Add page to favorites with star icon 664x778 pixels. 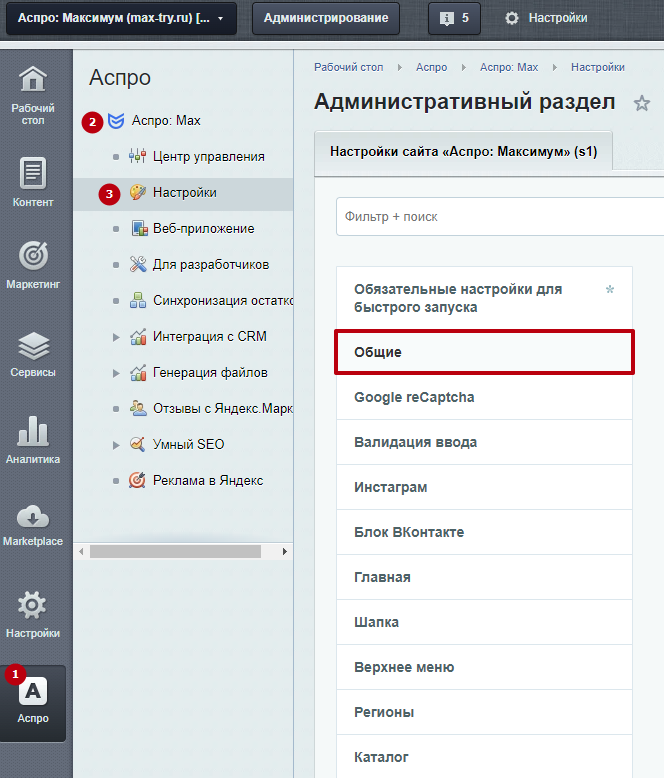tap(642, 103)
